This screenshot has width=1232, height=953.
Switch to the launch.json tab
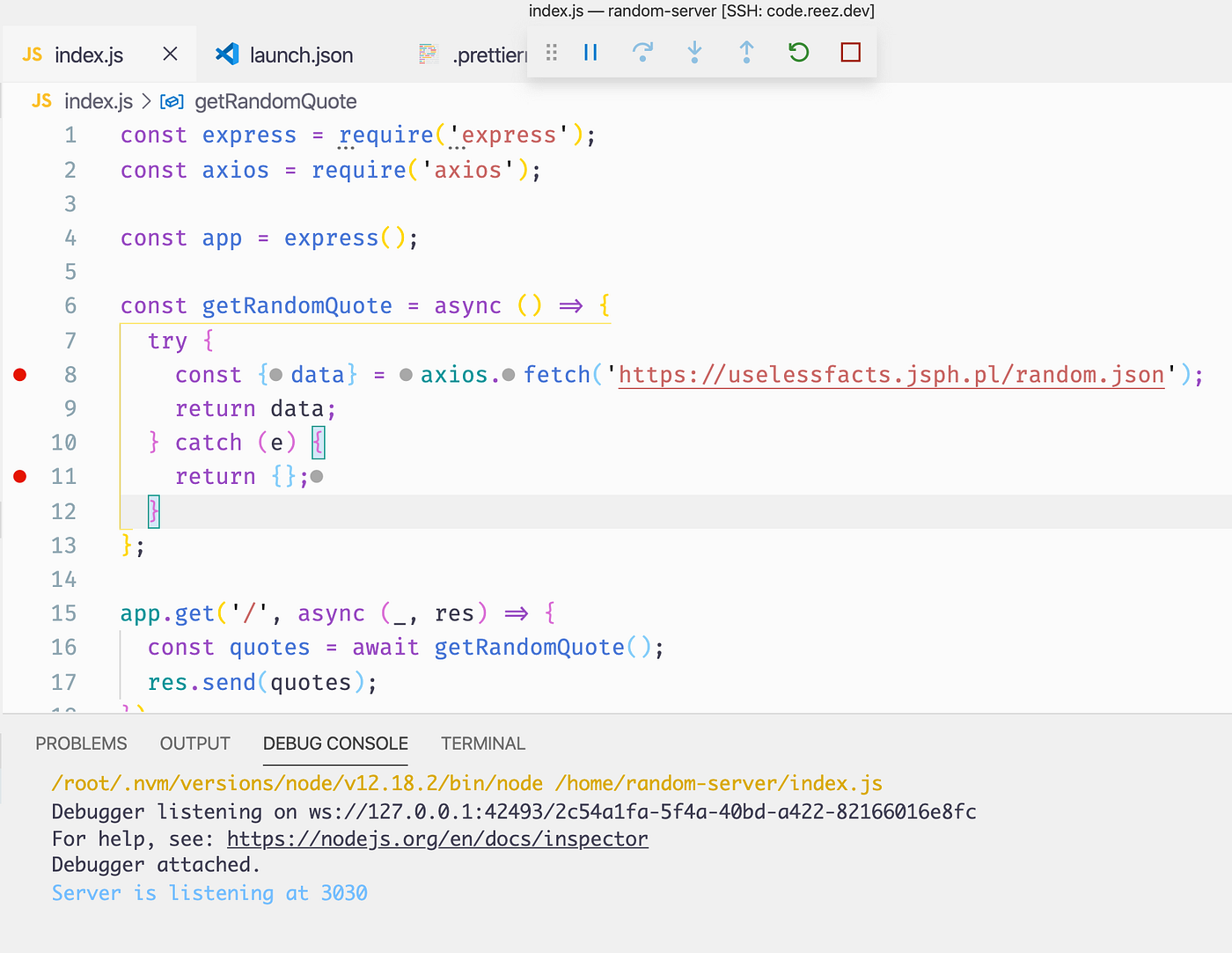[301, 54]
